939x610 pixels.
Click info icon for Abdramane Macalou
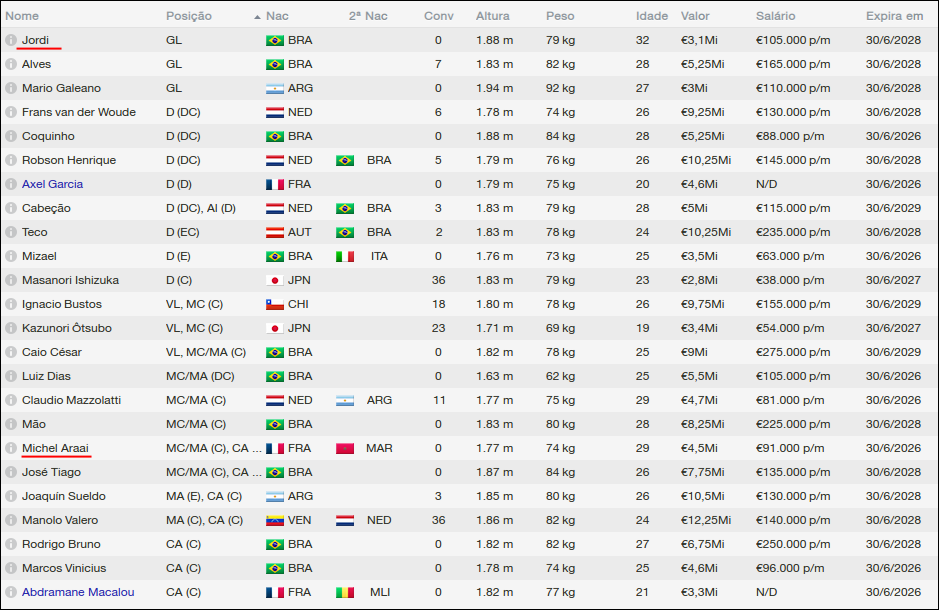click(11, 592)
